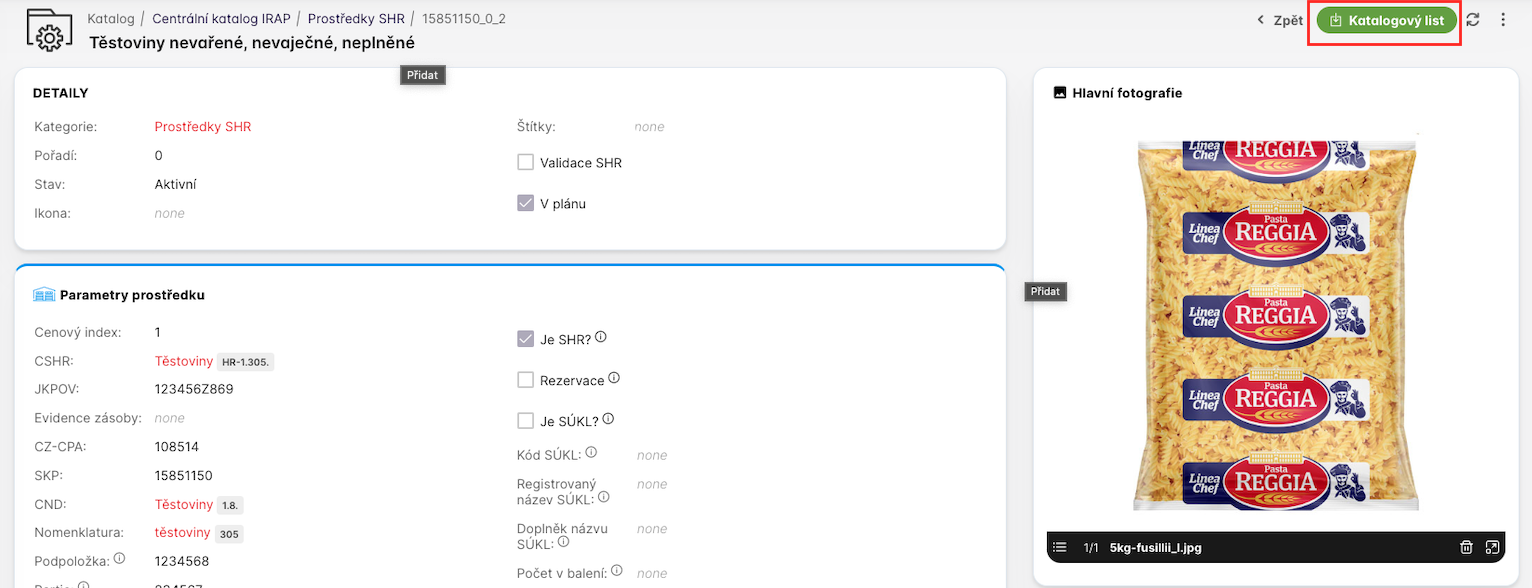Open the red Prostředky SHR category link
Image resolution: width=1532 pixels, height=588 pixels.
203,127
